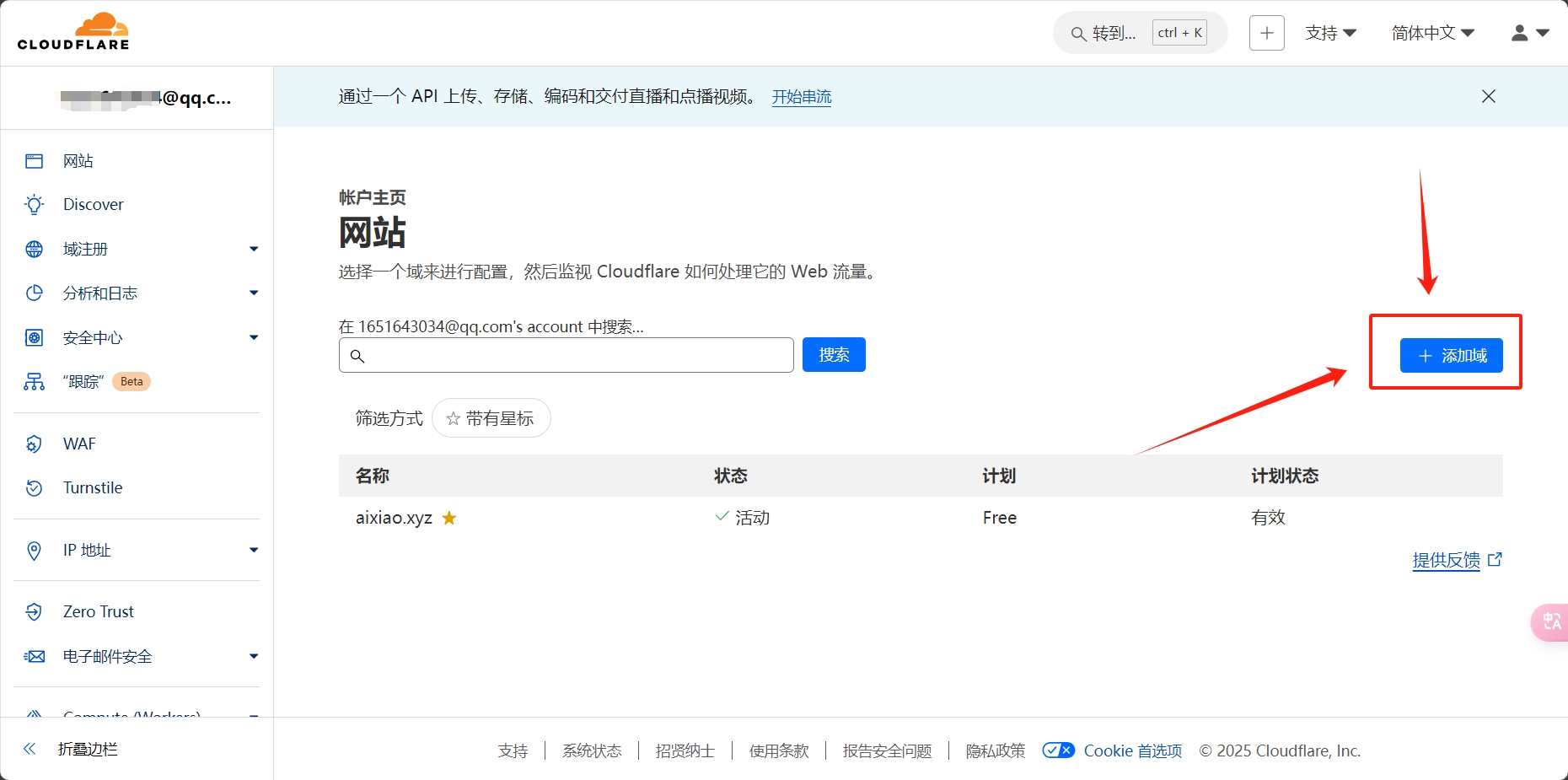
Task: Click the footer 隐私政策 link
Action: pyautogui.click(x=996, y=750)
